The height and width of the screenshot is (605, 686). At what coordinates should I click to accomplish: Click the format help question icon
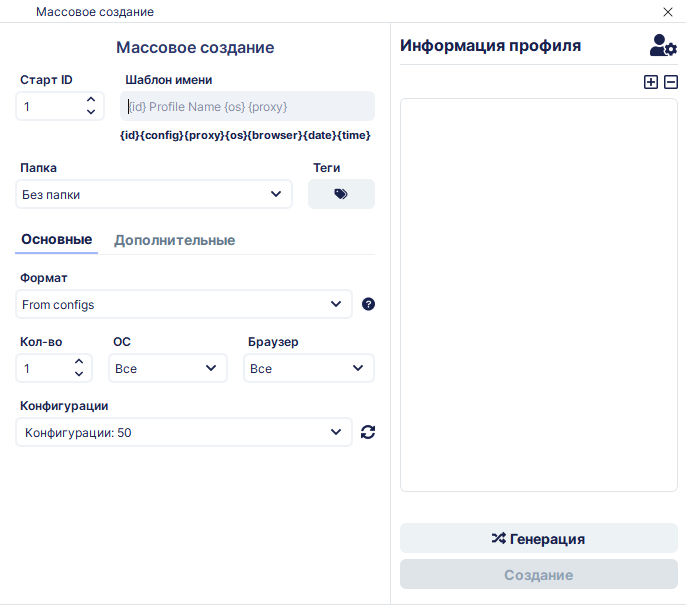368,304
